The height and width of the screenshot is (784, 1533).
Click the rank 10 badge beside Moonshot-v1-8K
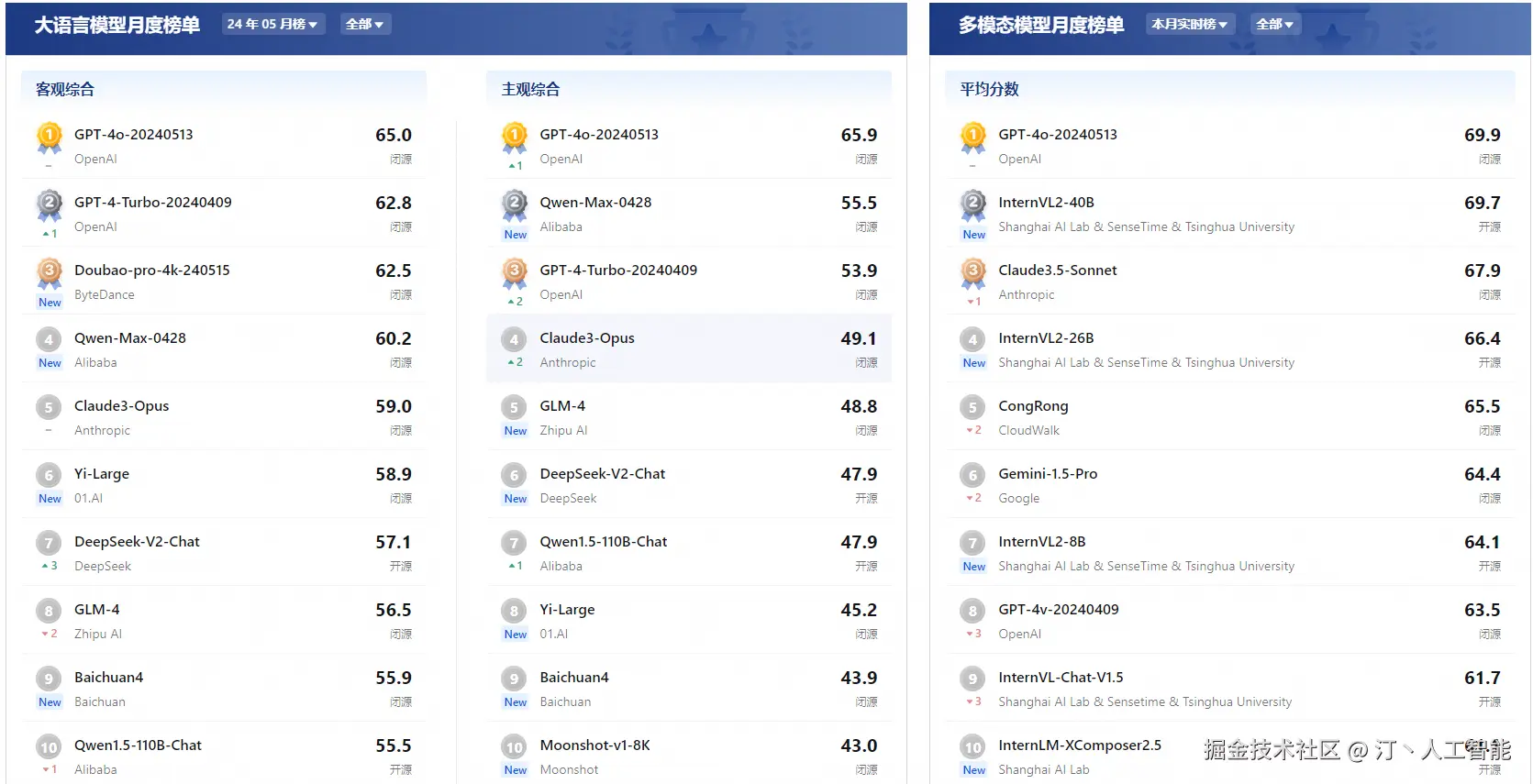click(514, 746)
